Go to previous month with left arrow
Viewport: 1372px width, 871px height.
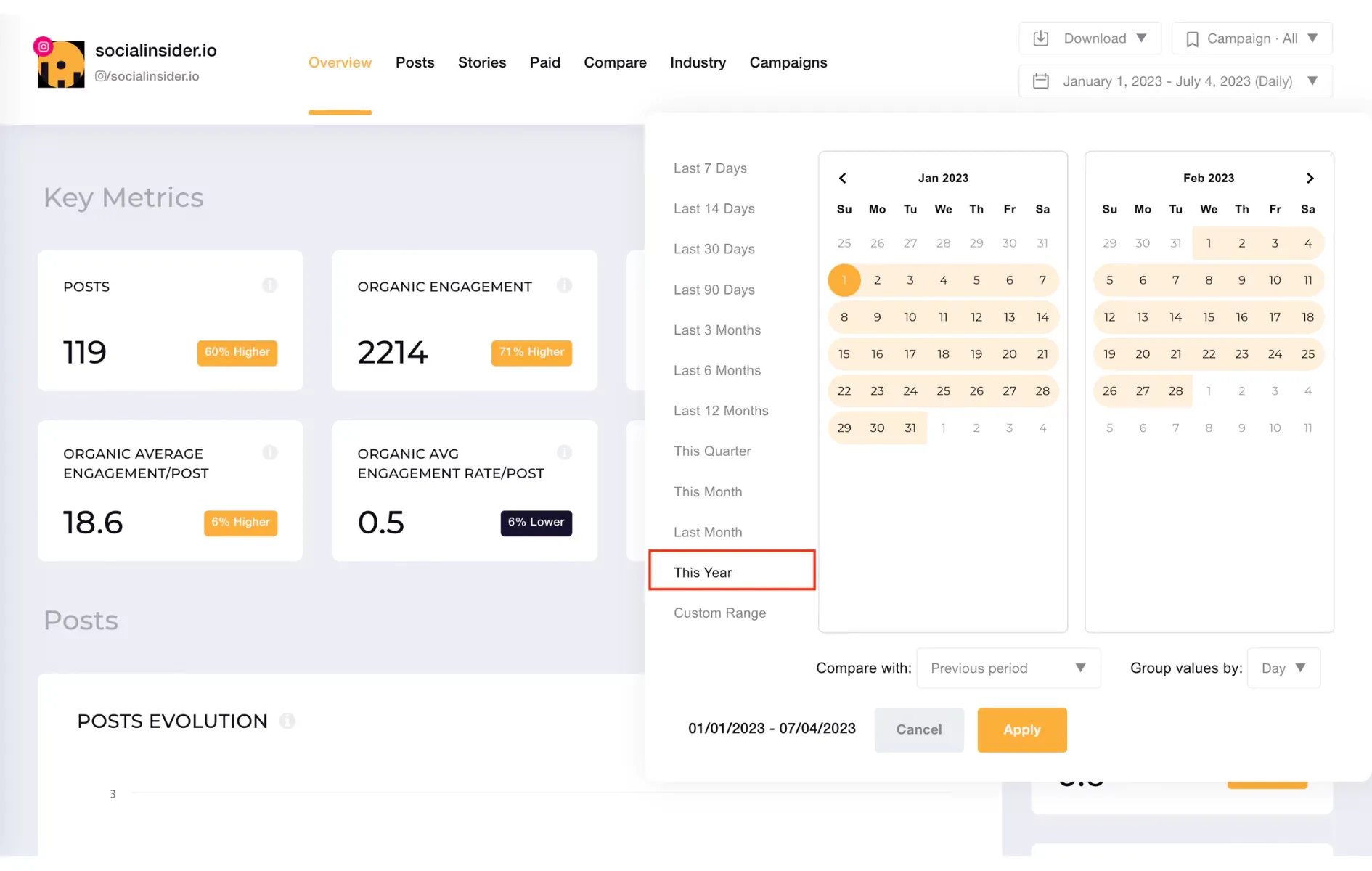pos(843,179)
